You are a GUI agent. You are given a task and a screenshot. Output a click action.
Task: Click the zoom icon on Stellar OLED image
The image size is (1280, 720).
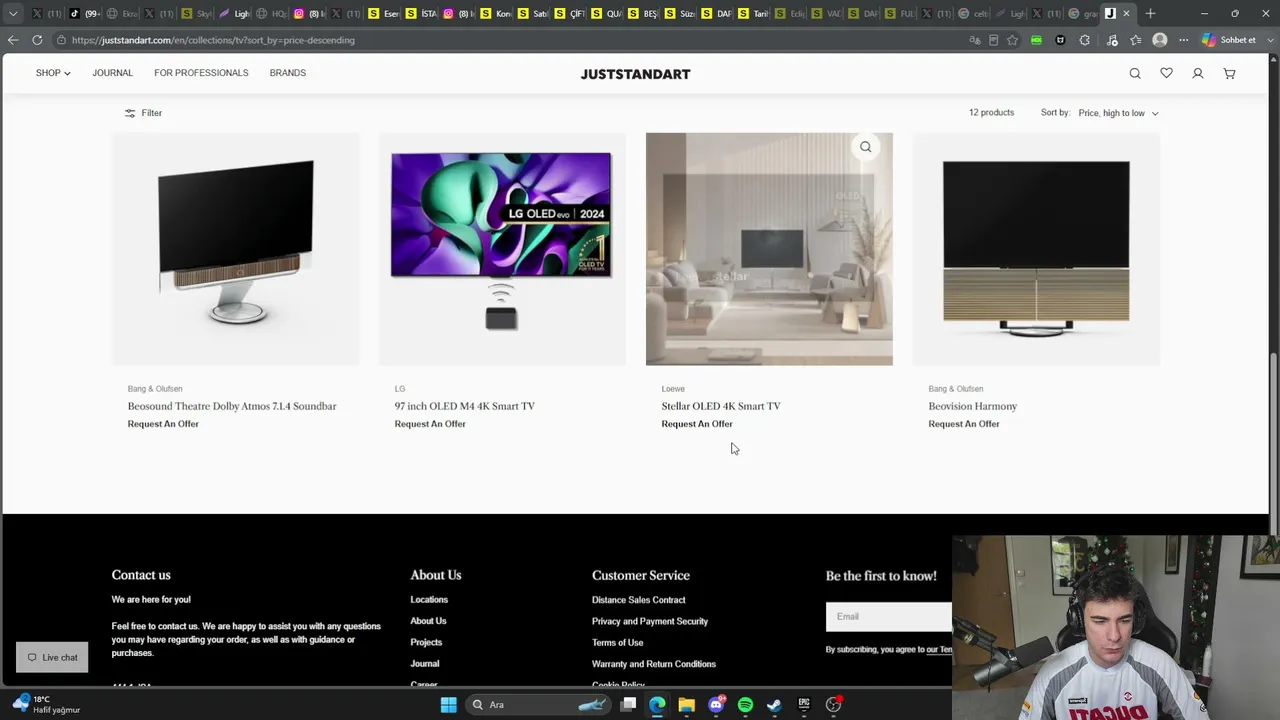(866, 147)
